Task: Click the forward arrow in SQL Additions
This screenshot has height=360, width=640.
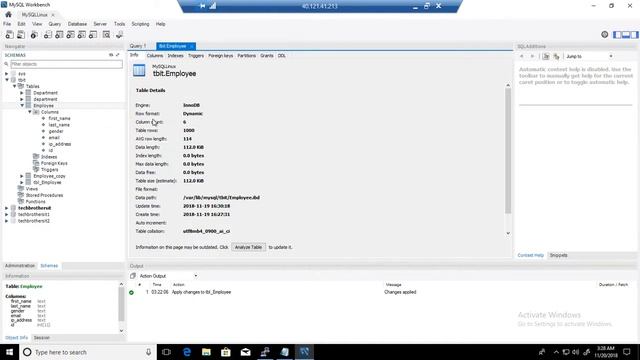Action: (532, 56)
